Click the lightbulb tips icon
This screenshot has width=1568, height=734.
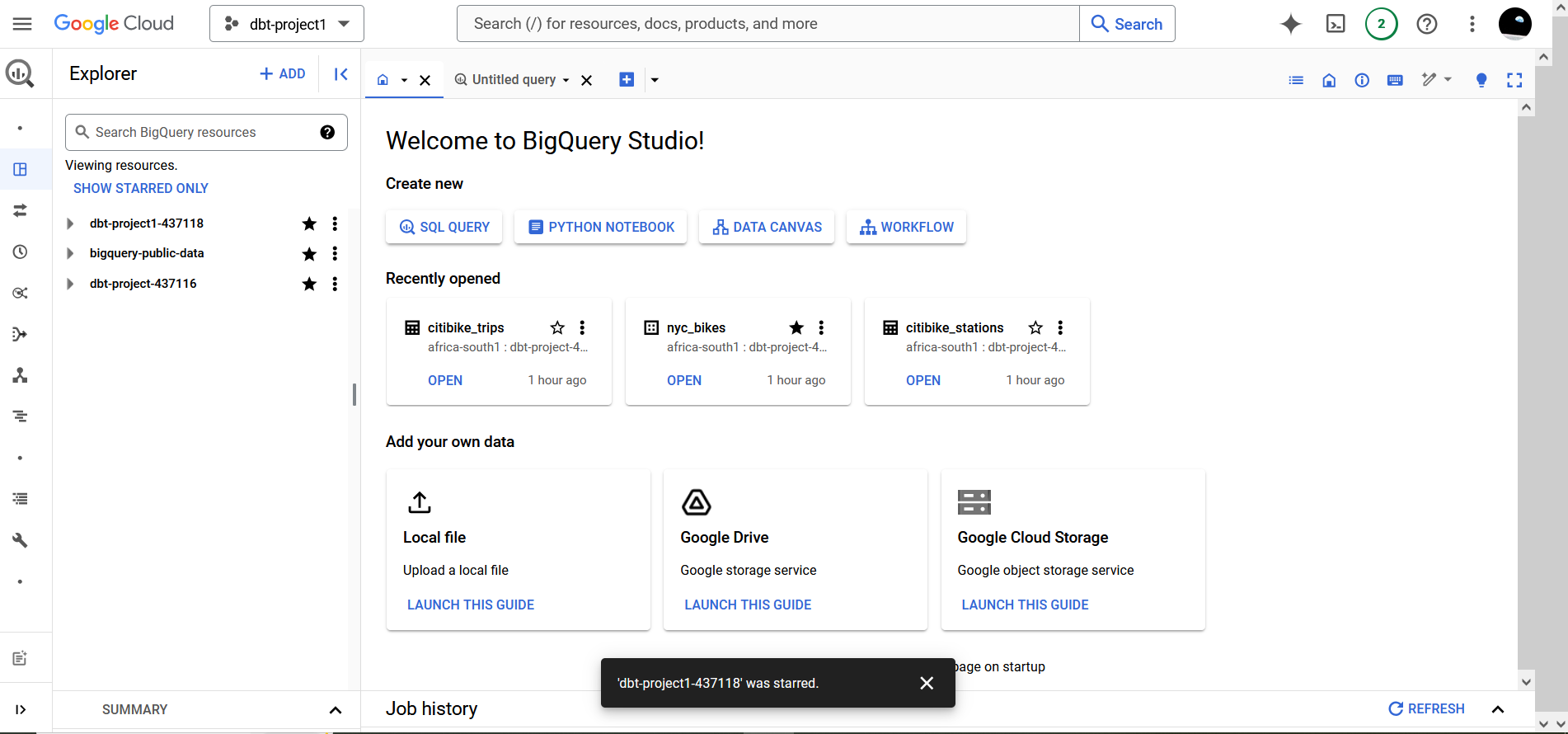pos(1481,80)
